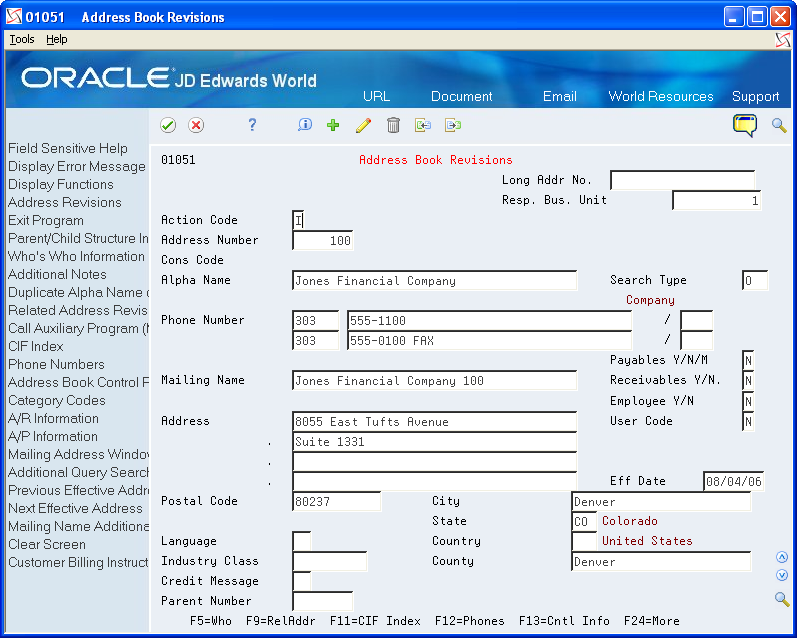The image size is (797, 638).
Task: Open CIF Index in the sidebar
Action: 36,347
